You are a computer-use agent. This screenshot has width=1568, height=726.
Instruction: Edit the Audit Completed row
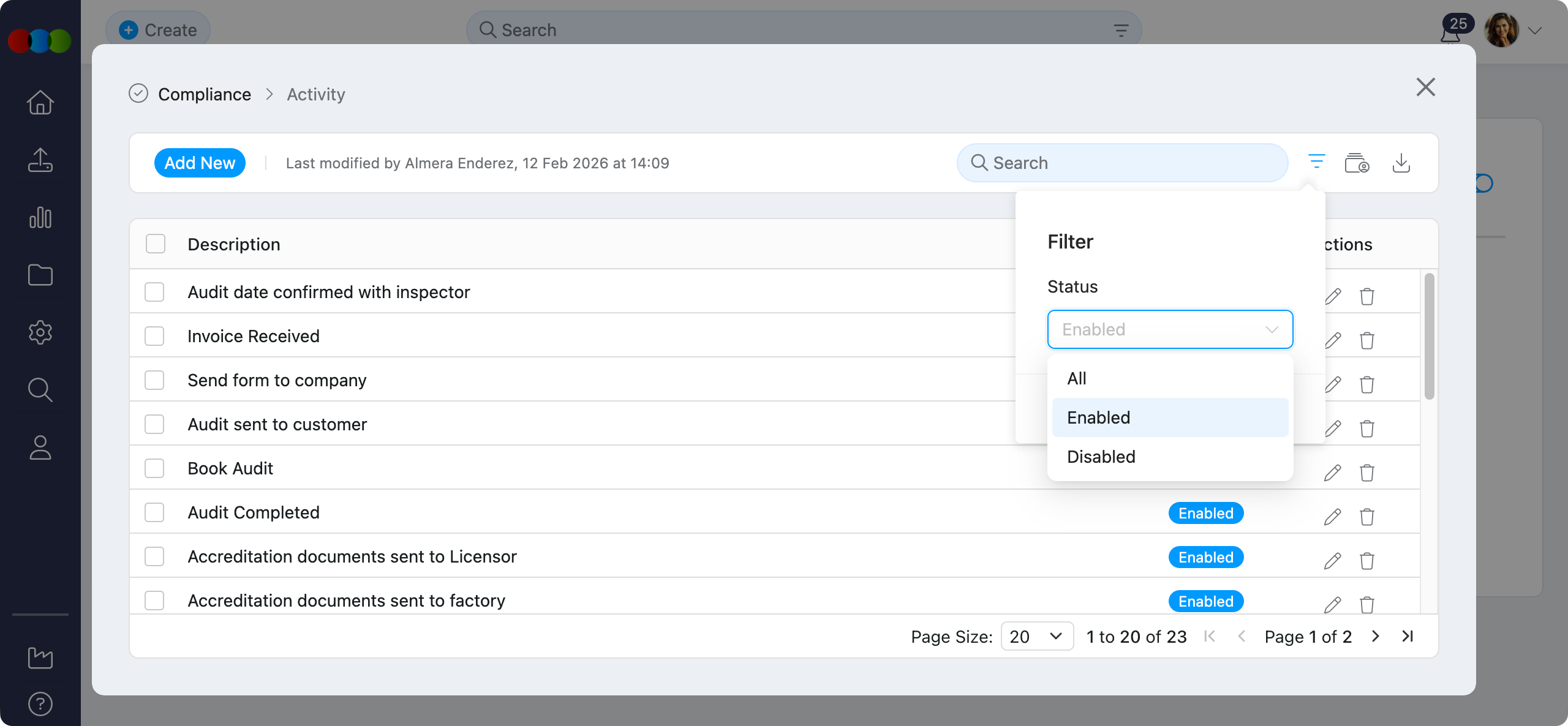click(1332, 517)
